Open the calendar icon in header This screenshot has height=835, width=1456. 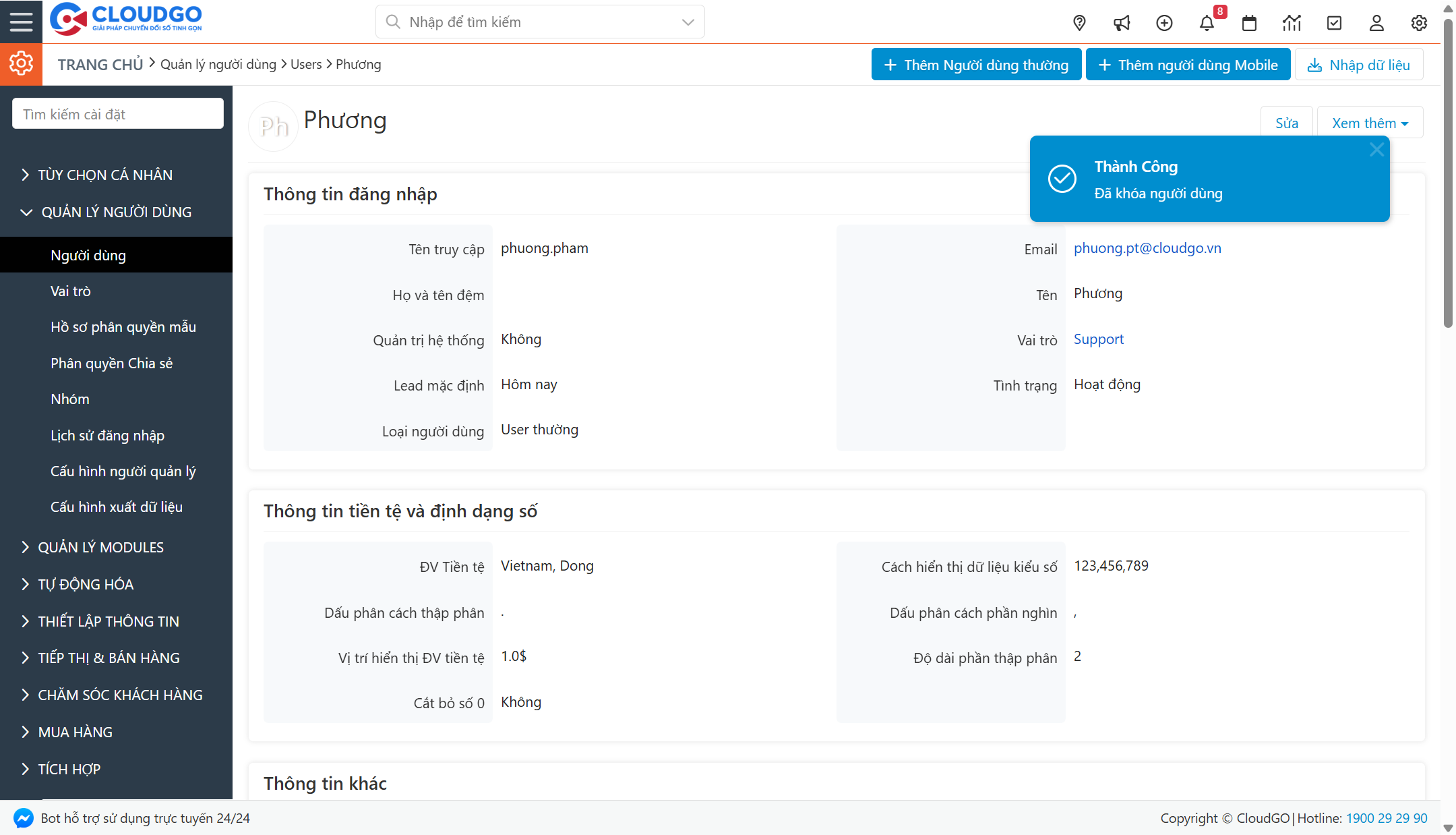pyautogui.click(x=1249, y=23)
